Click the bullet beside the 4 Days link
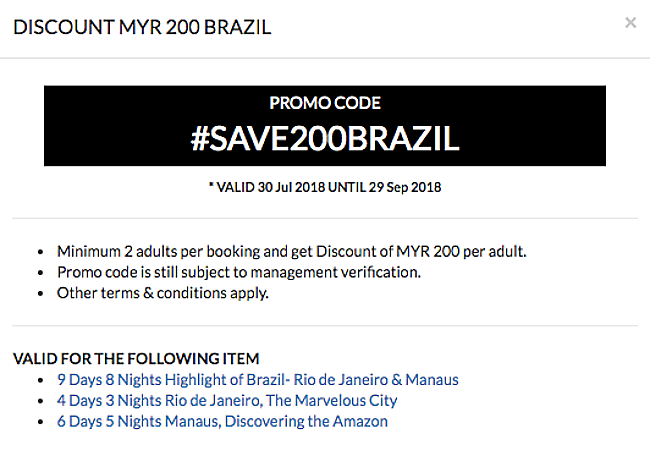650x456 pixels. click(x=39, y=401)
